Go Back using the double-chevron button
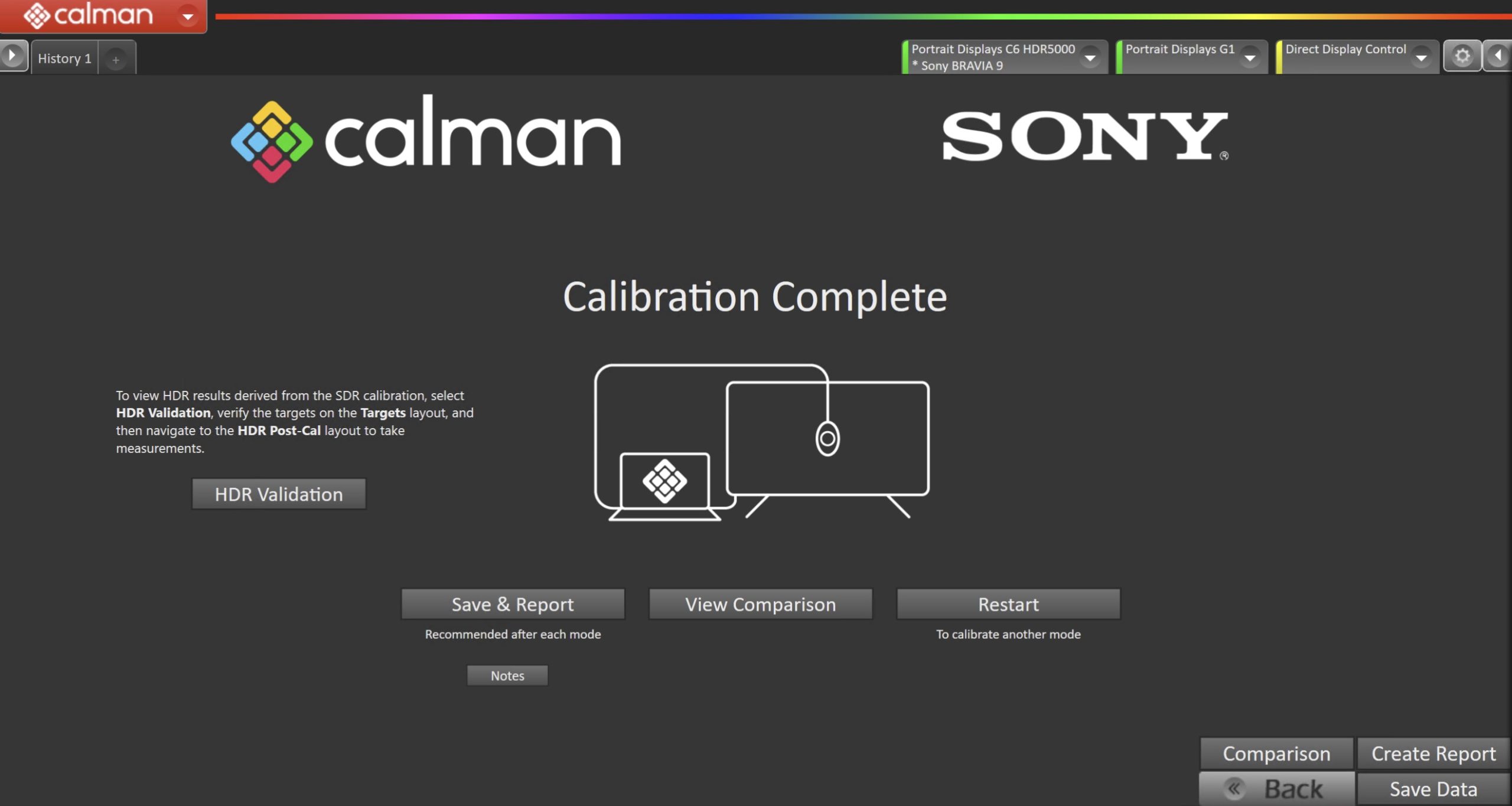 (x=1276, y=789)
